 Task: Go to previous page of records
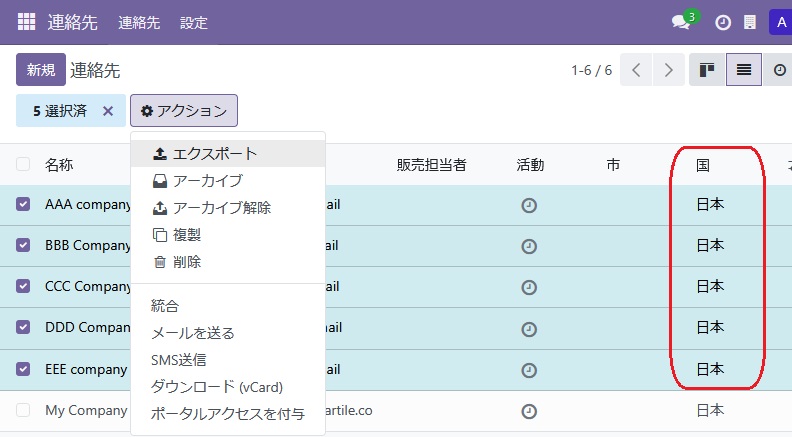tap(636, 70)
